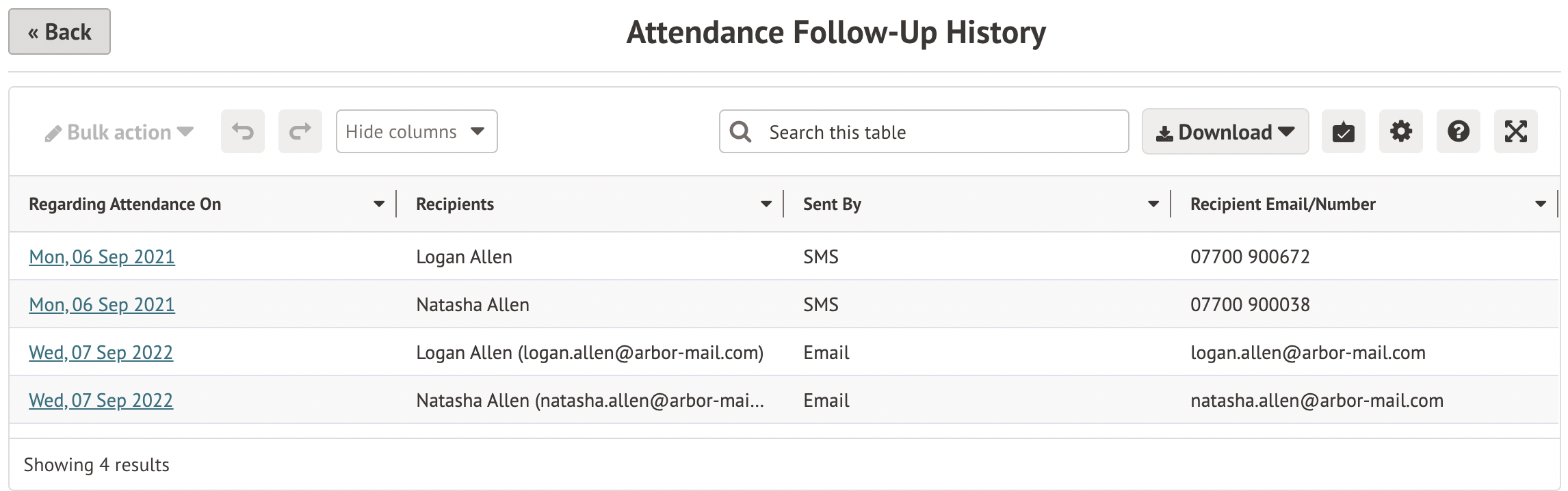Click the redo arrow icon
Viewport: 1568px width, 491px height.
click(x=300, y=131)
